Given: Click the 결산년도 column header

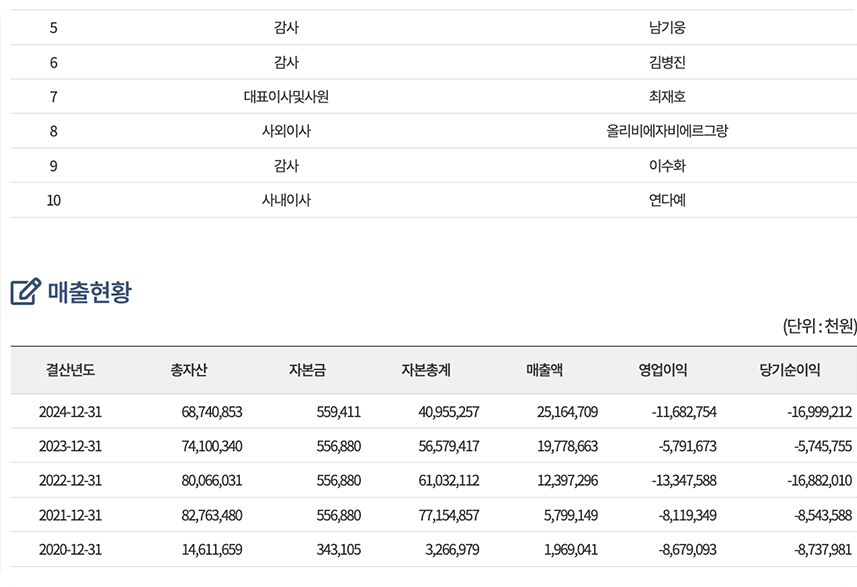Looking at the screenshot, I should (71, 370).
